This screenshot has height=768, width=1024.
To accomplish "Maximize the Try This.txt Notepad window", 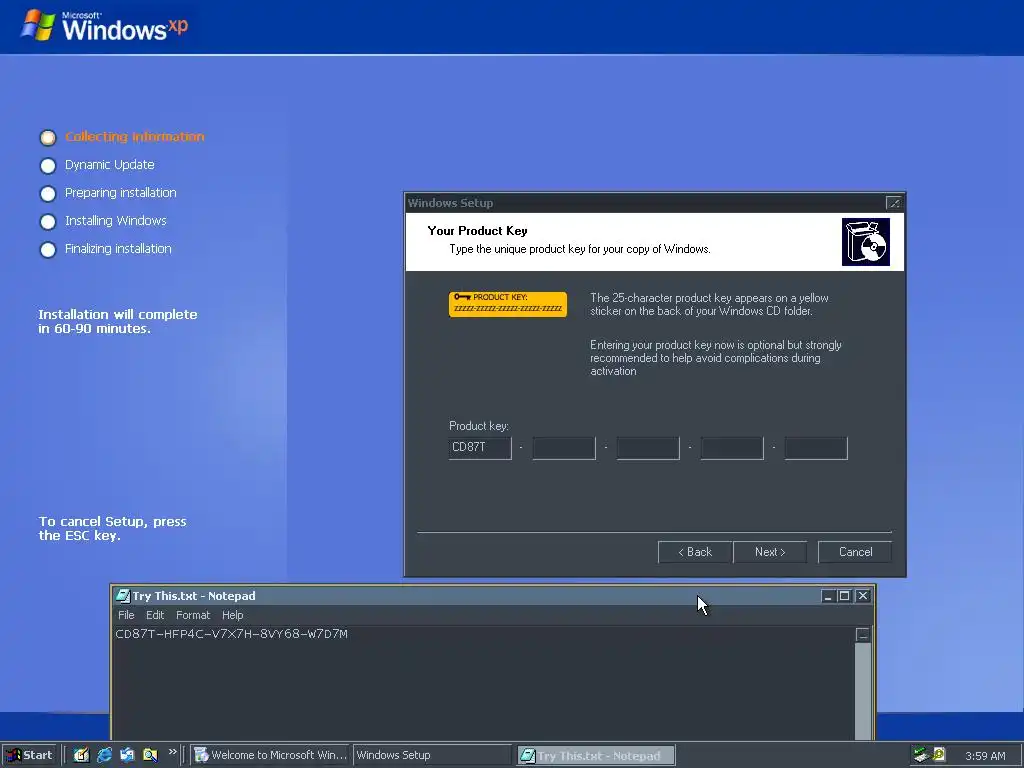I will point(844,596).
